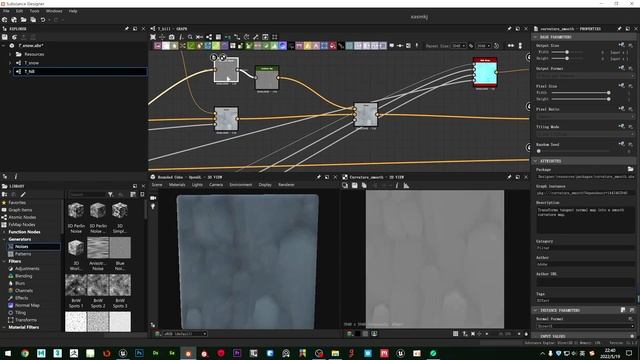640x360 pixels.
Task: Open the Output Format dropdown
Action: [585, 76]
